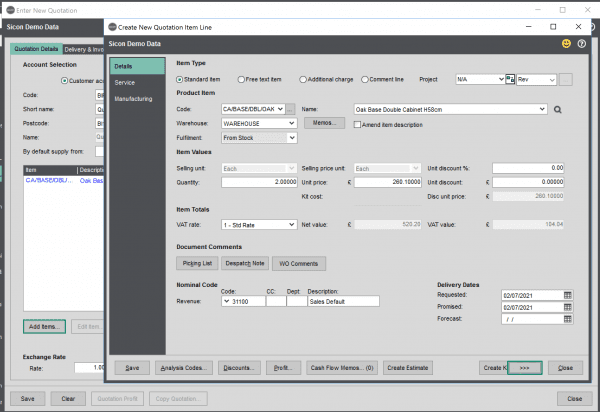This screenshot has height=412, width=600.
Task: Click the project link icon beside N/A
Action: [510, 79]
